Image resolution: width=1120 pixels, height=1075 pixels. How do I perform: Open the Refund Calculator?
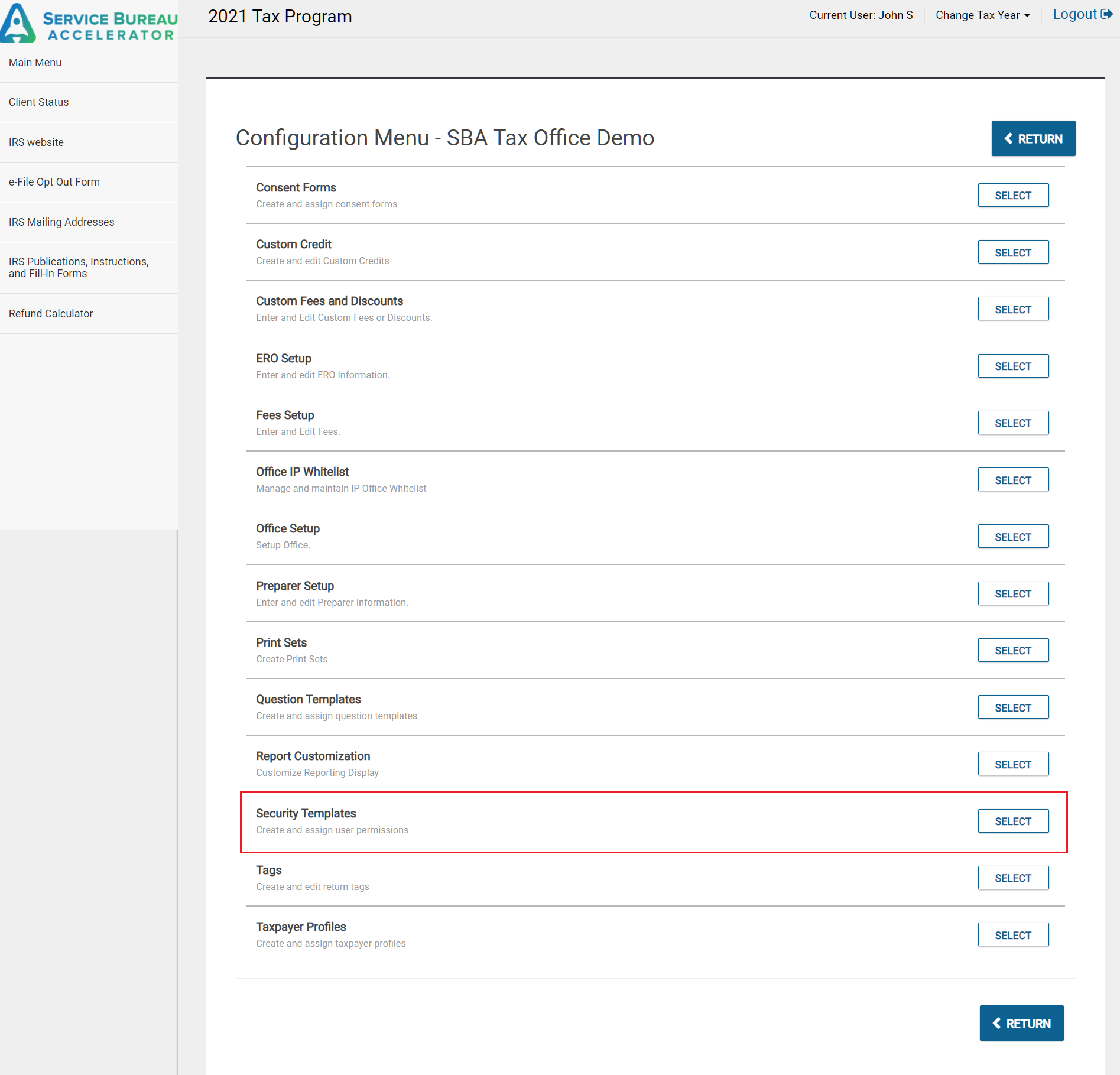(51, 314)
